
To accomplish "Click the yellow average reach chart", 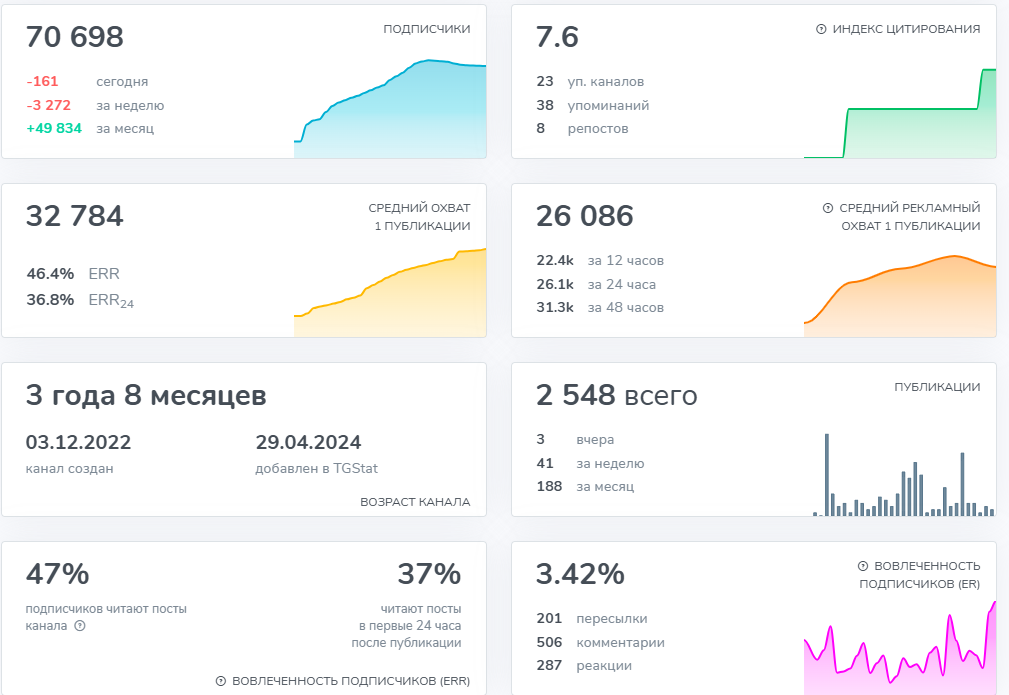I will click(x=390, y=293).
